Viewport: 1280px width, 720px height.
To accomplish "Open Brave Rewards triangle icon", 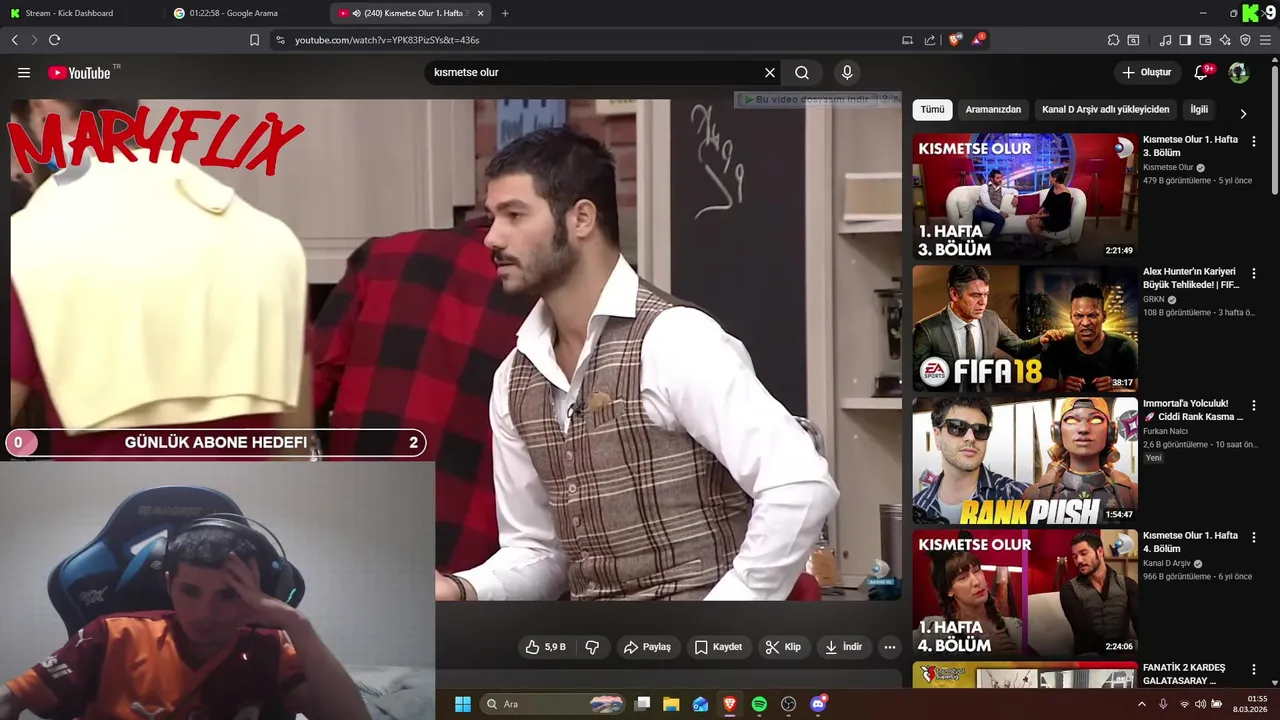I will tap(978, 40).
